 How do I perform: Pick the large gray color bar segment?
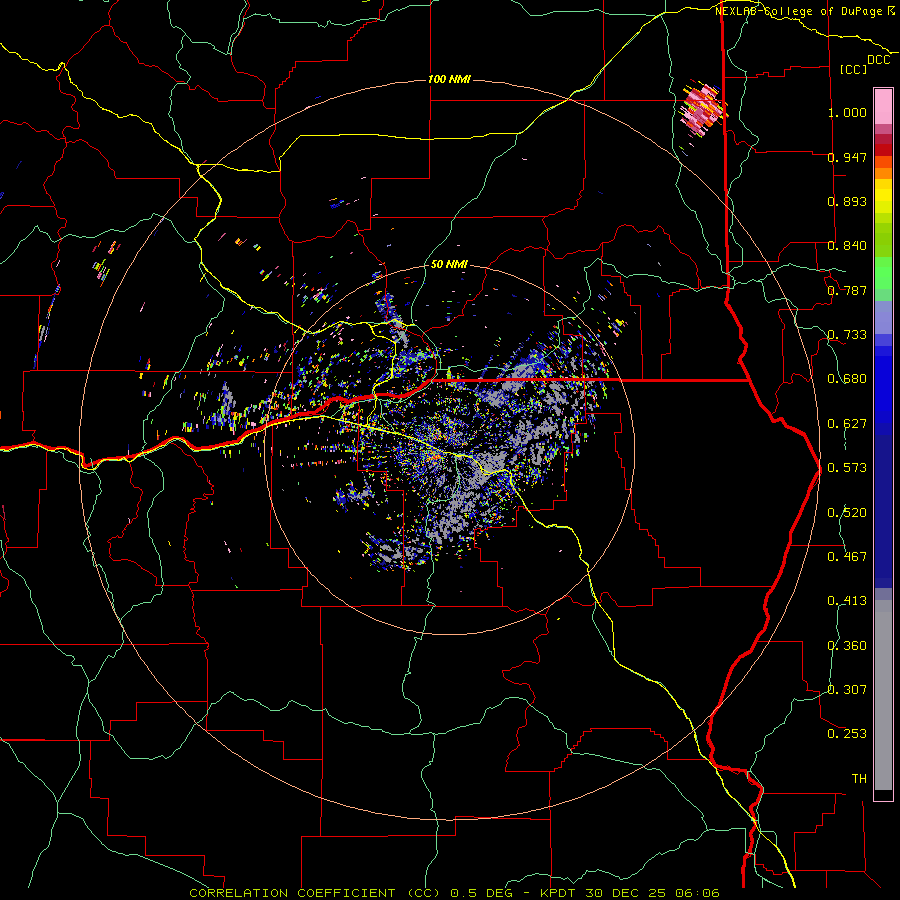coord(883,695)
